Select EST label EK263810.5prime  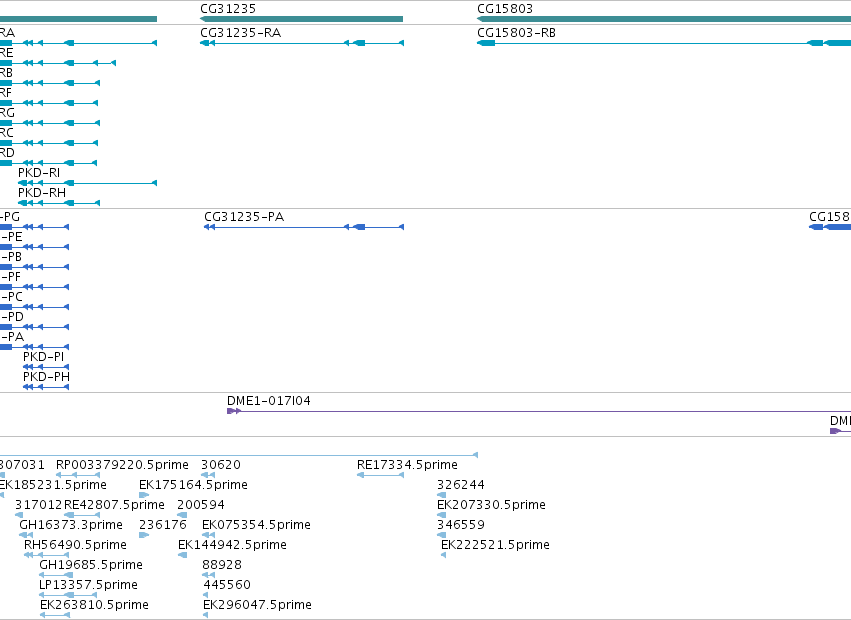94,605
